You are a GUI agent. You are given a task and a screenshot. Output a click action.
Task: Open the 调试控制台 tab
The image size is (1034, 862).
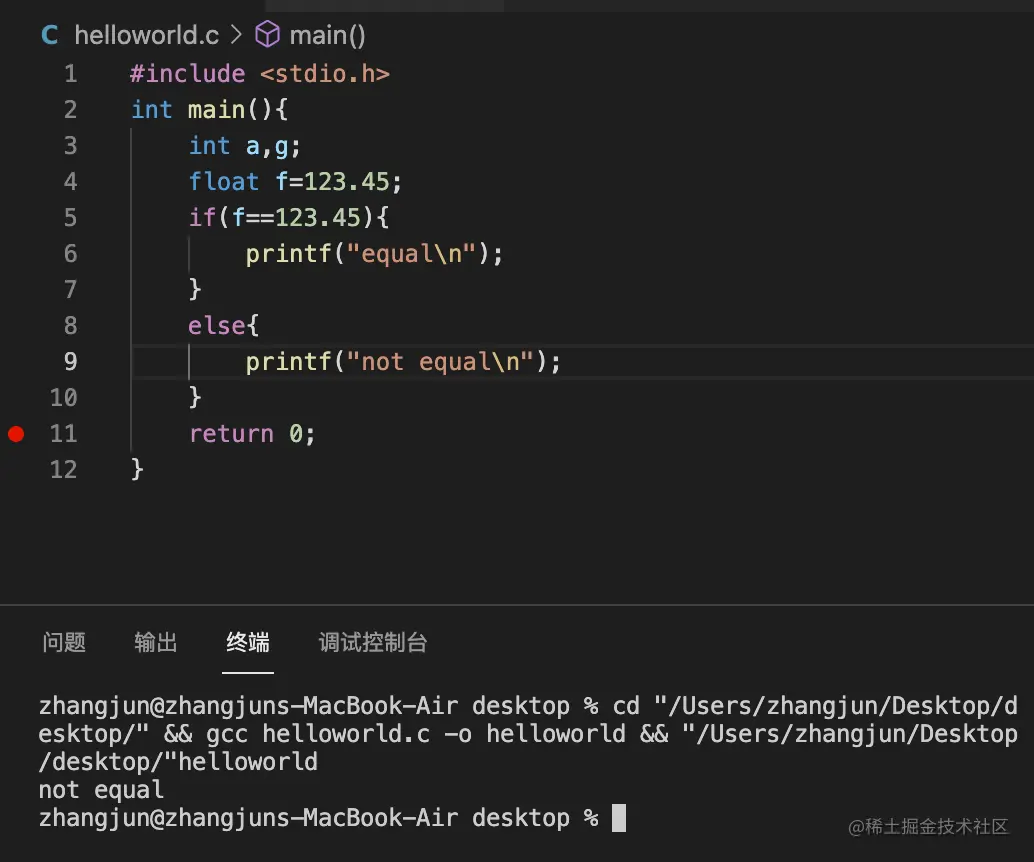373,642
